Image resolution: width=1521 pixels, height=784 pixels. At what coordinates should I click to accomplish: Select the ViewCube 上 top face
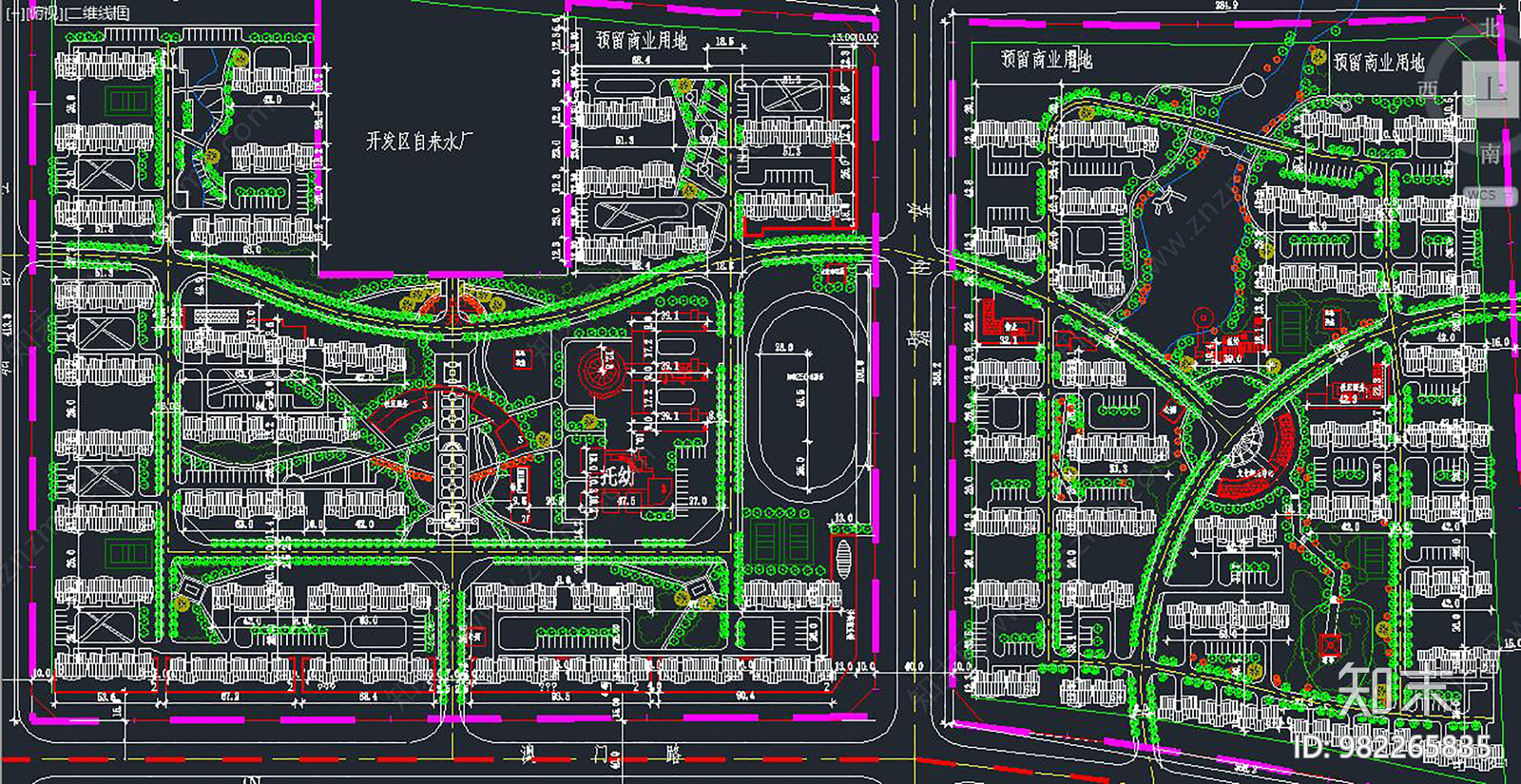pos(1491,89)
